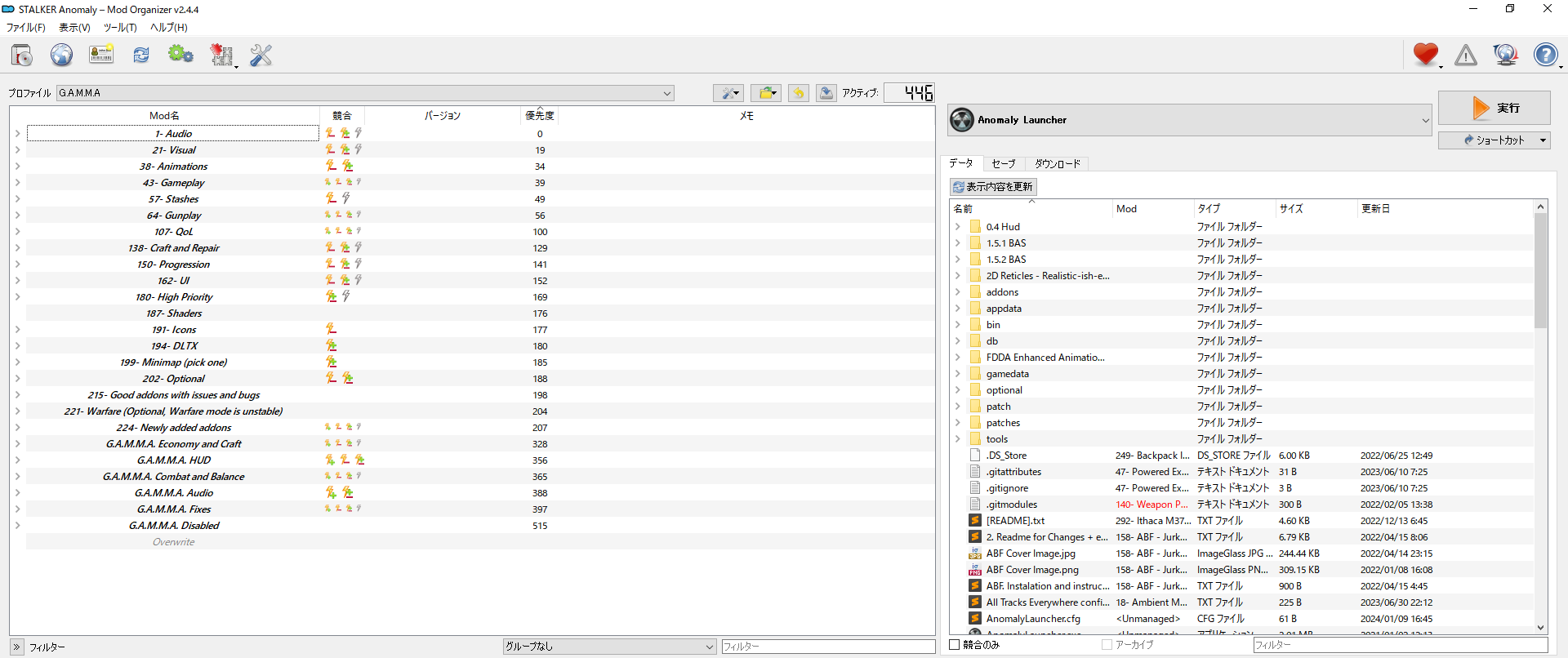Expand the 43- Gameplay separator
This screenshot has height=658, width=1568.
point(17,182)
